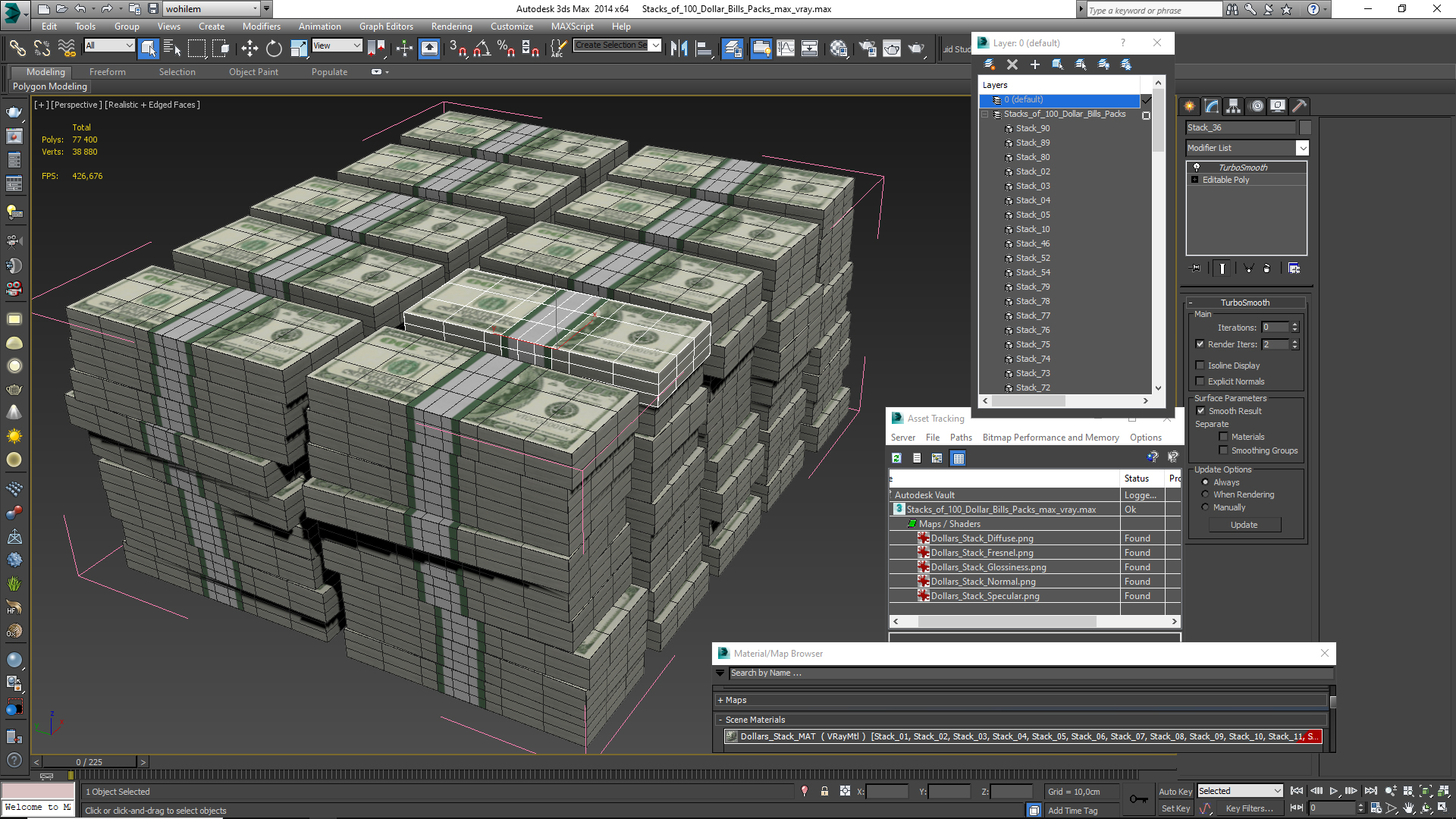The width and height of the screenshot is (1456, 819).
Task: Open the Material Editor icon
Action: click(x=838, y=49)
